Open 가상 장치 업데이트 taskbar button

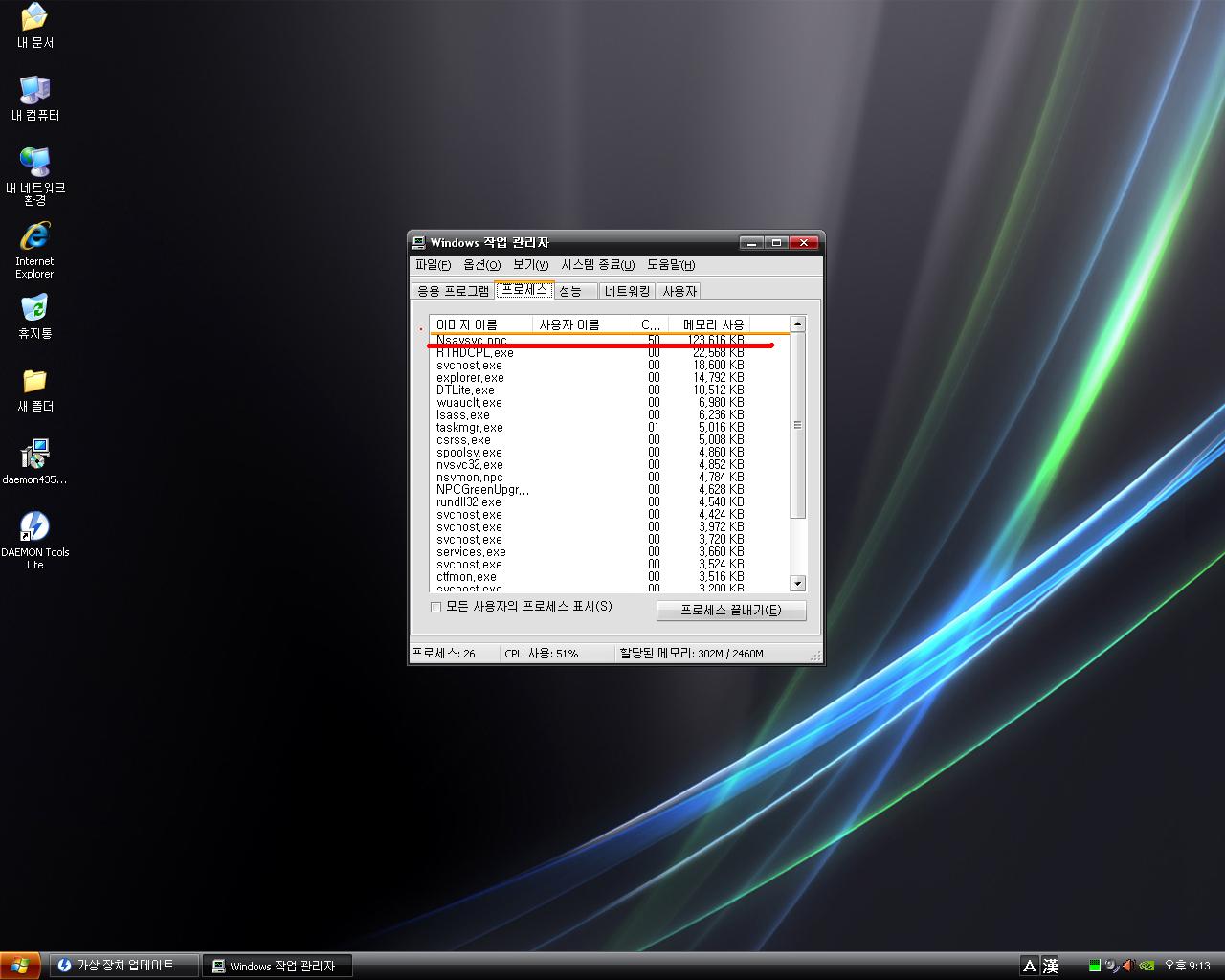124,966
